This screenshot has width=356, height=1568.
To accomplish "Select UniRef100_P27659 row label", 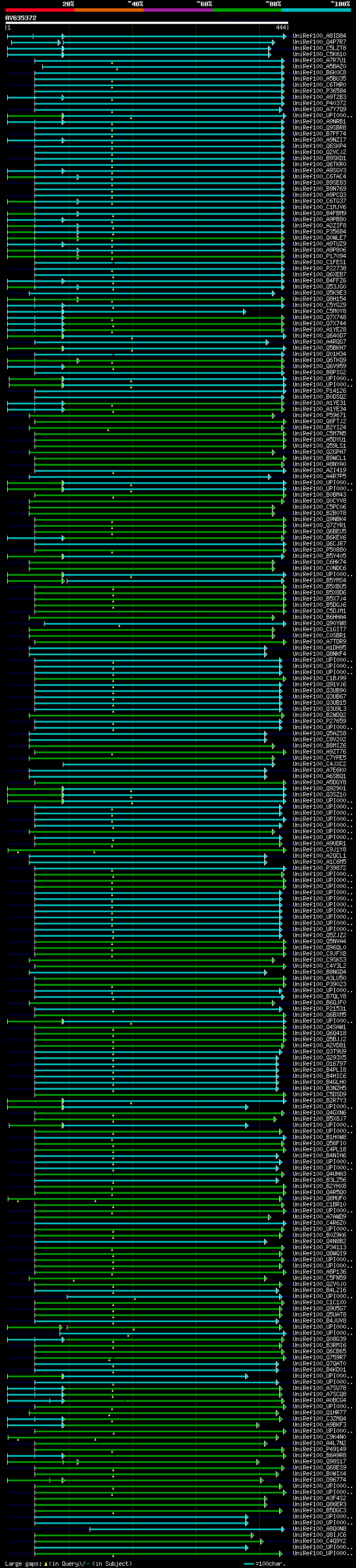I will (319, 722).
